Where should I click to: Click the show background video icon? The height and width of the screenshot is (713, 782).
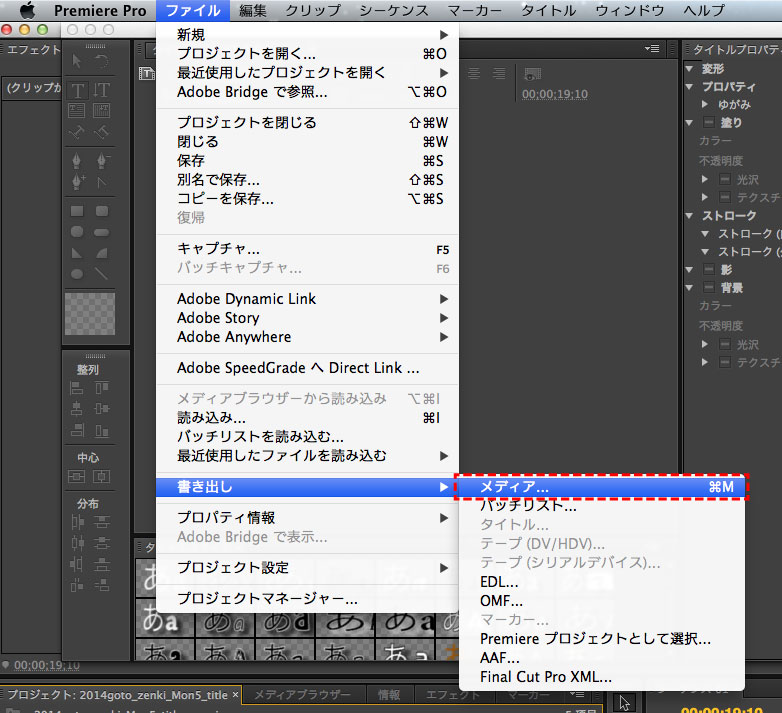(532, 74)
